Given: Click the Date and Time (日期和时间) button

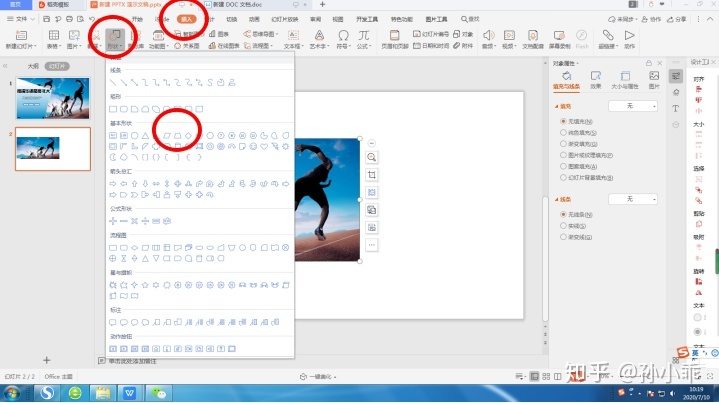Looking at the screenshot, I should (431, 46).
